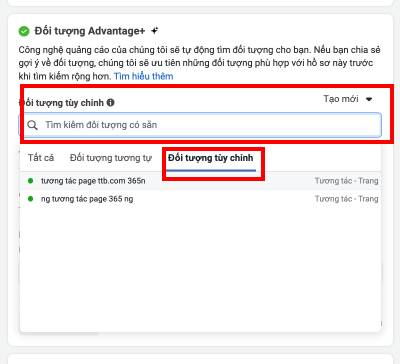Switch to the Tất cả tab
The height and width of the screenshot is (364, 400).
(x=41, y=158)
